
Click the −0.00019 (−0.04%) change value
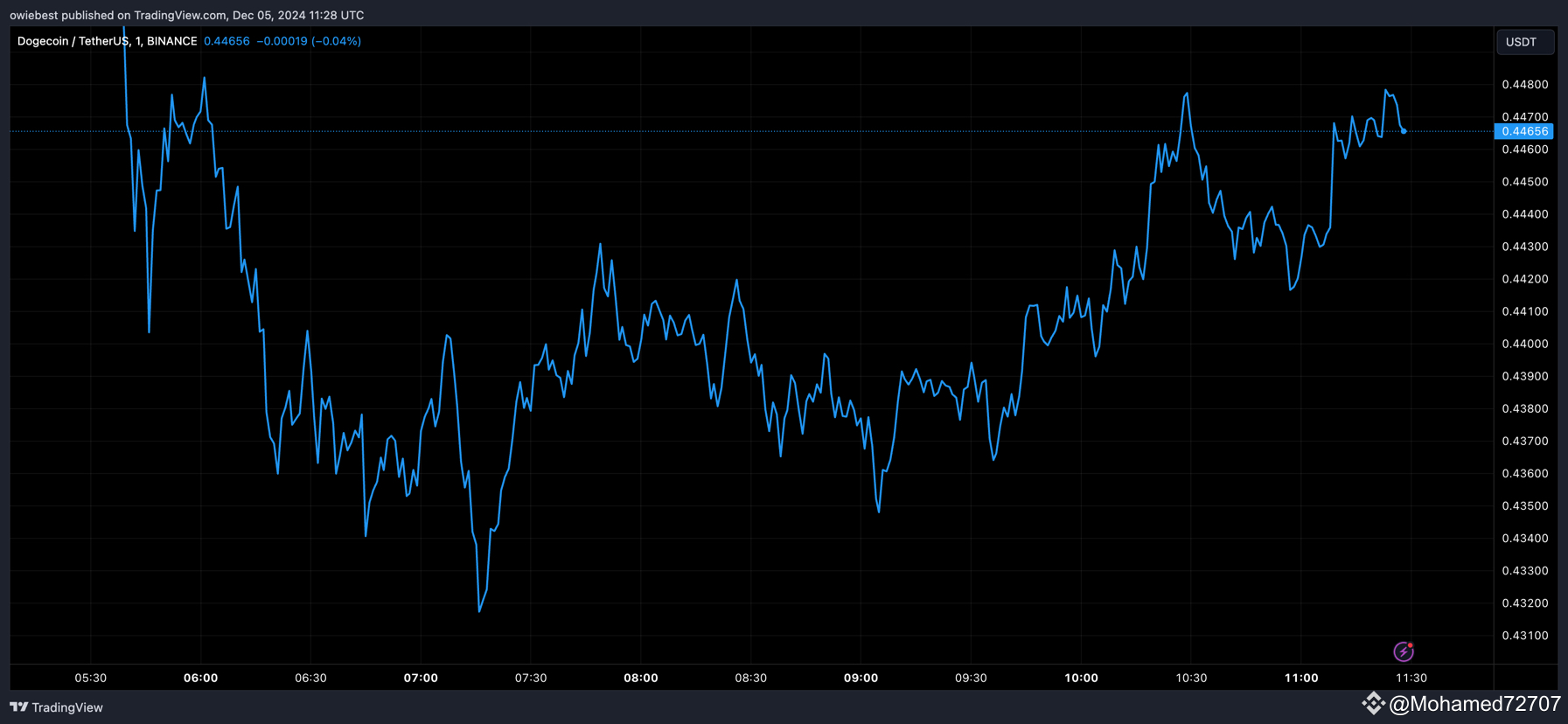[x=309, y=41]
